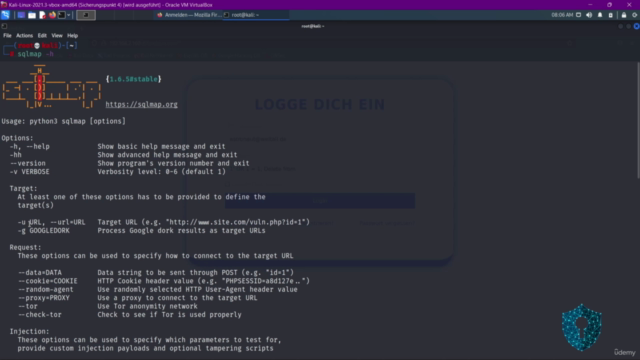Open the Kali applications menu icon
Viewport: 640px width, 360px height.
pos(5,15)
